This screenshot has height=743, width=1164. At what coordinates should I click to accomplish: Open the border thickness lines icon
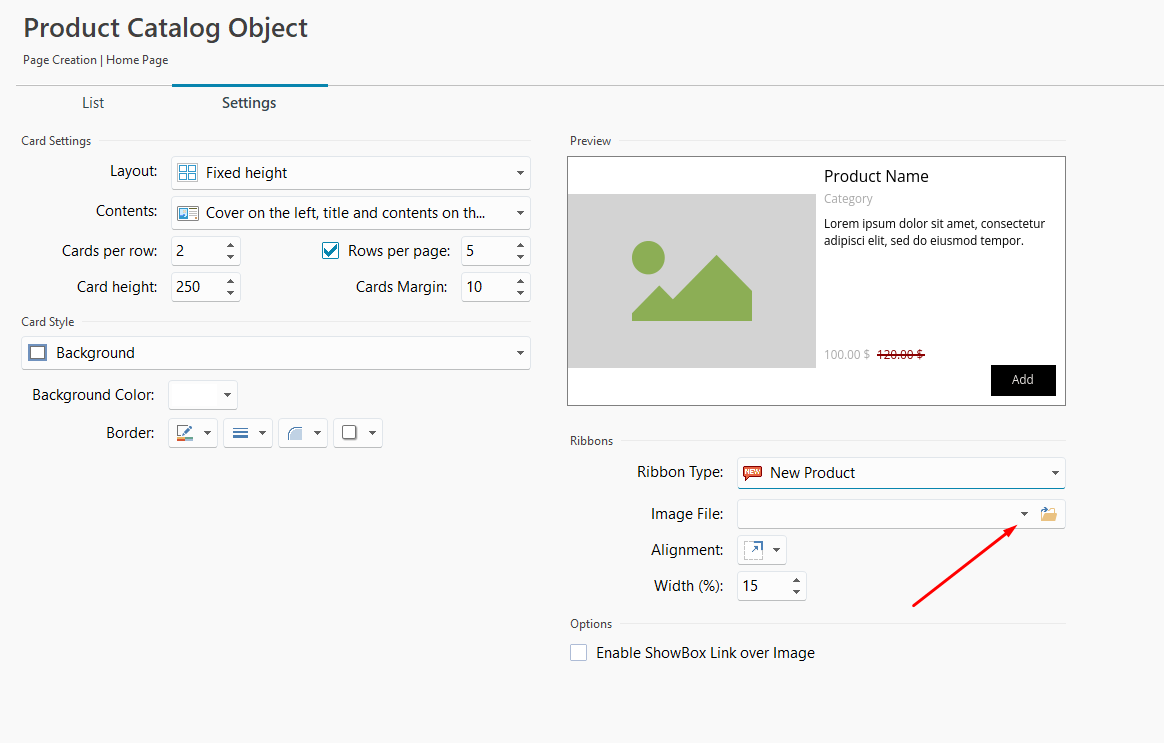tap(240, 433)
